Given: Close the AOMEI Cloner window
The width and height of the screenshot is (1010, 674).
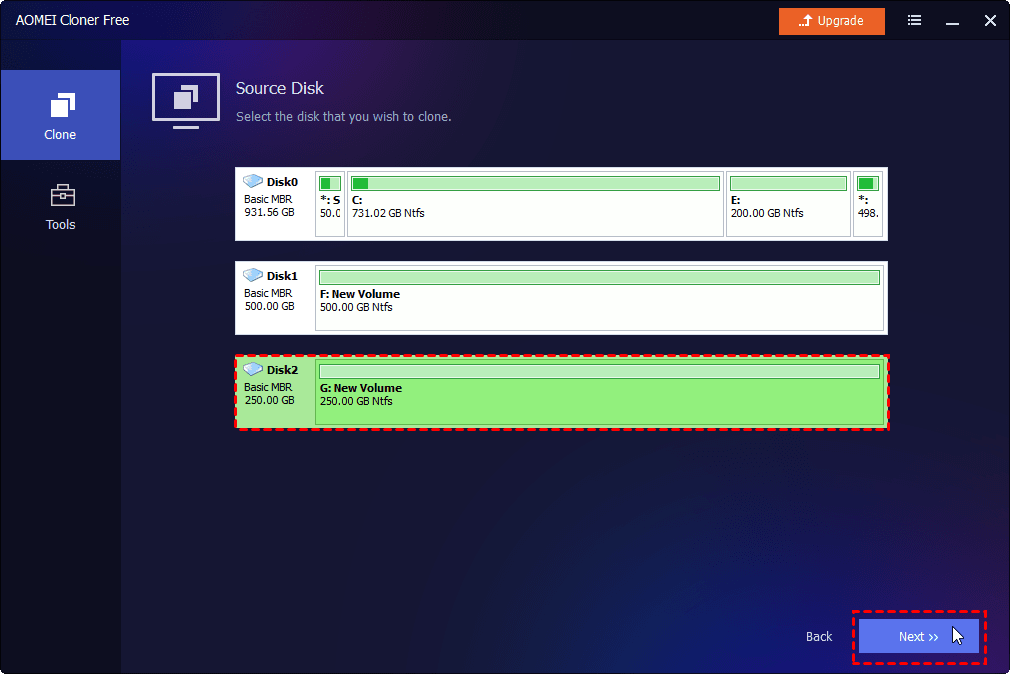Looking at the screenshot, I should (x=990, y=21).
